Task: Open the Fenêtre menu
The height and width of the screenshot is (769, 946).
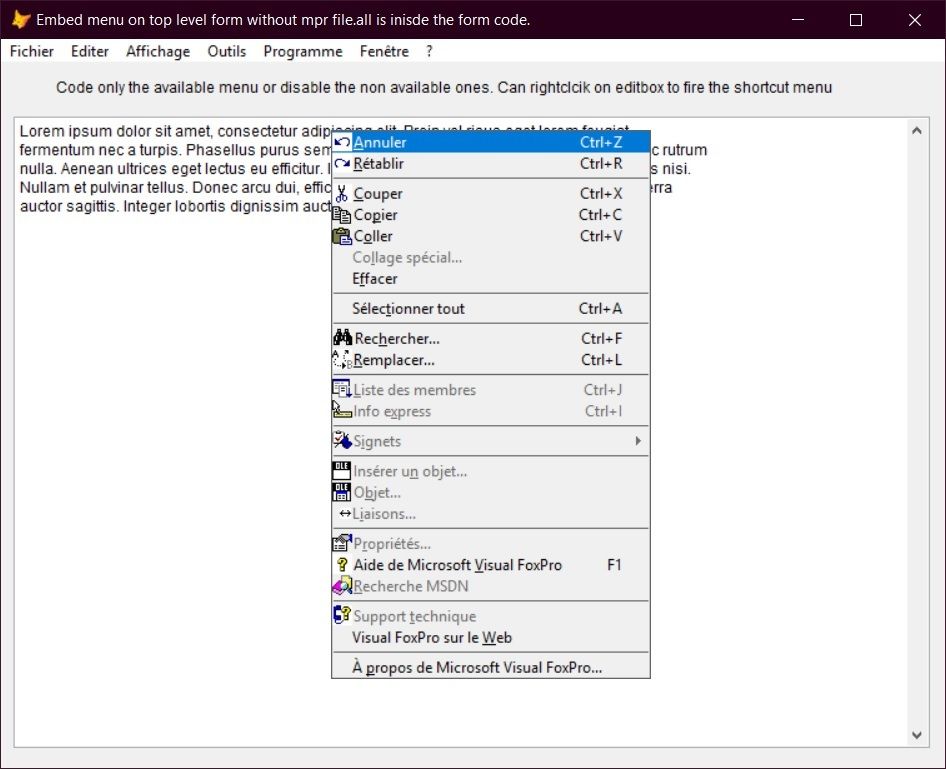Action: coord(384,51)
